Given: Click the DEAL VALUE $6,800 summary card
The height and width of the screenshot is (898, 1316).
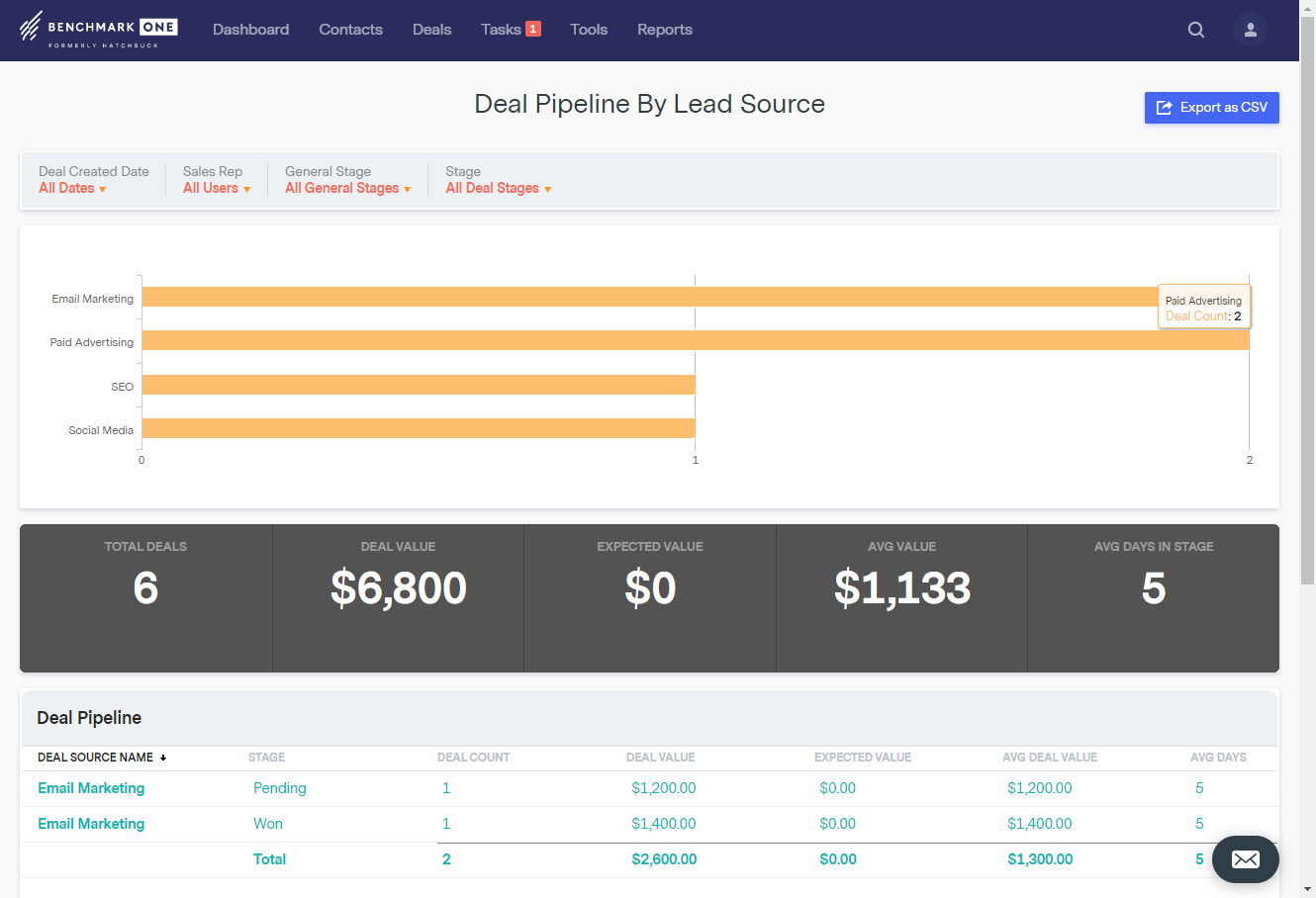Looking at the screenshot, I should (x=399, y=598).
